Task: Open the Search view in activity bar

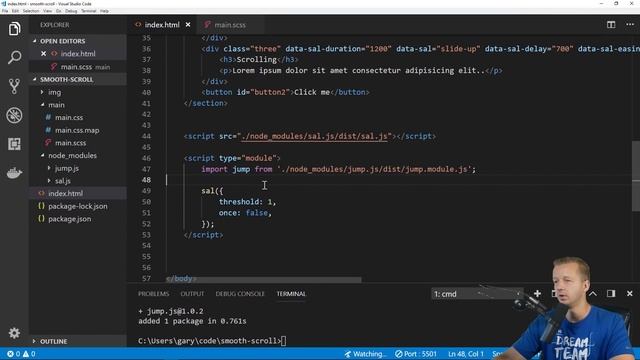Action: [14, 57]
